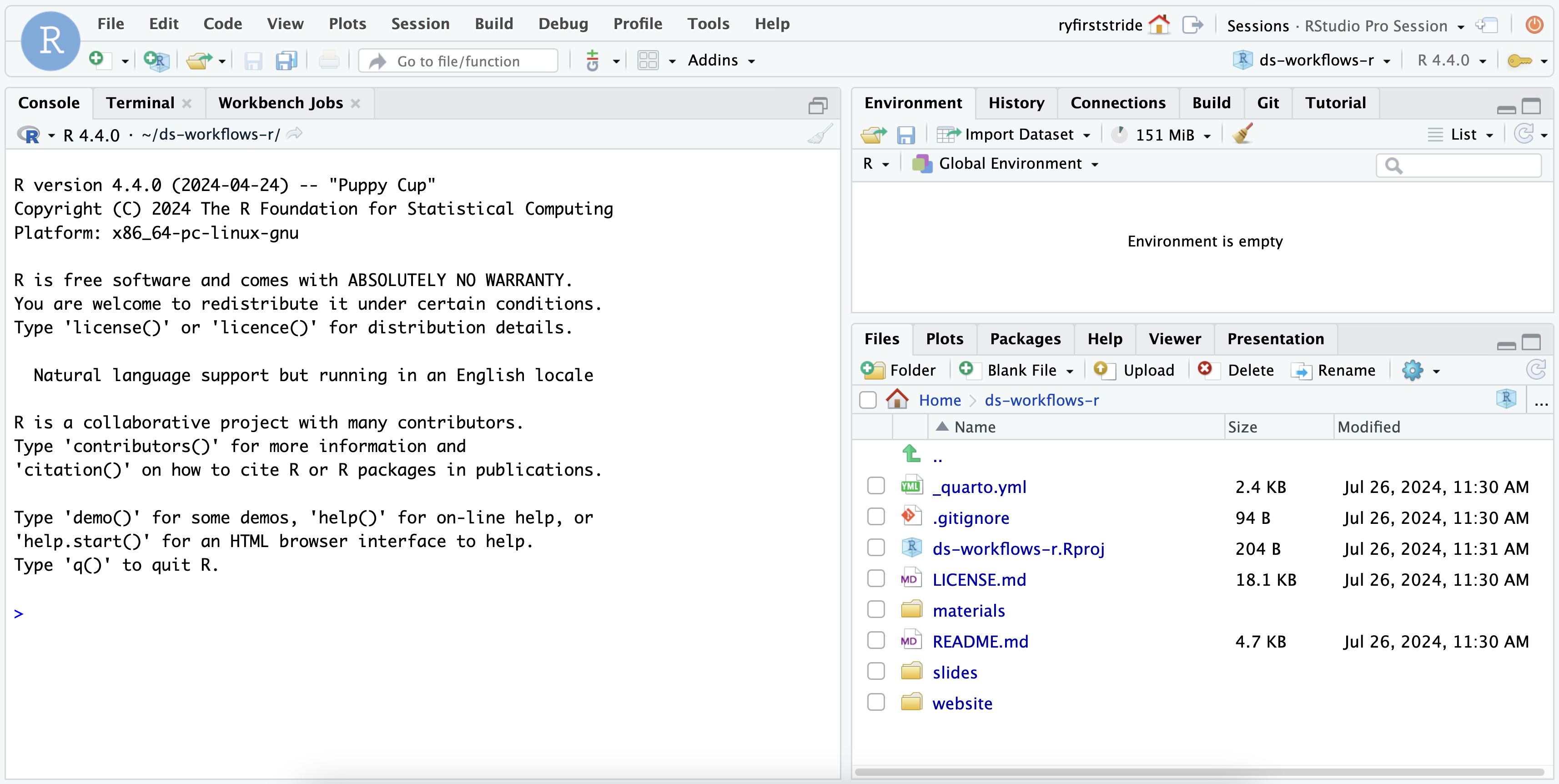Select the _quarto.yml checkbox

click(876, 486)
